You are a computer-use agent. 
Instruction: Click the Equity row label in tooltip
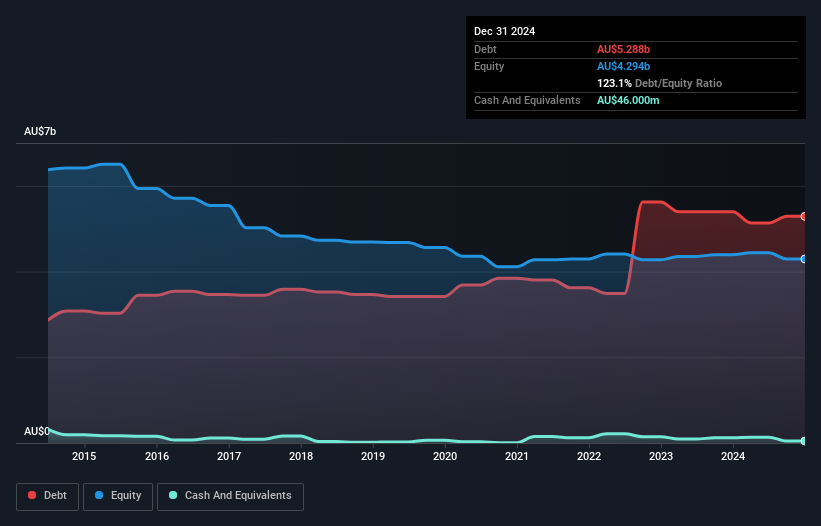click(x=489, y=66)
